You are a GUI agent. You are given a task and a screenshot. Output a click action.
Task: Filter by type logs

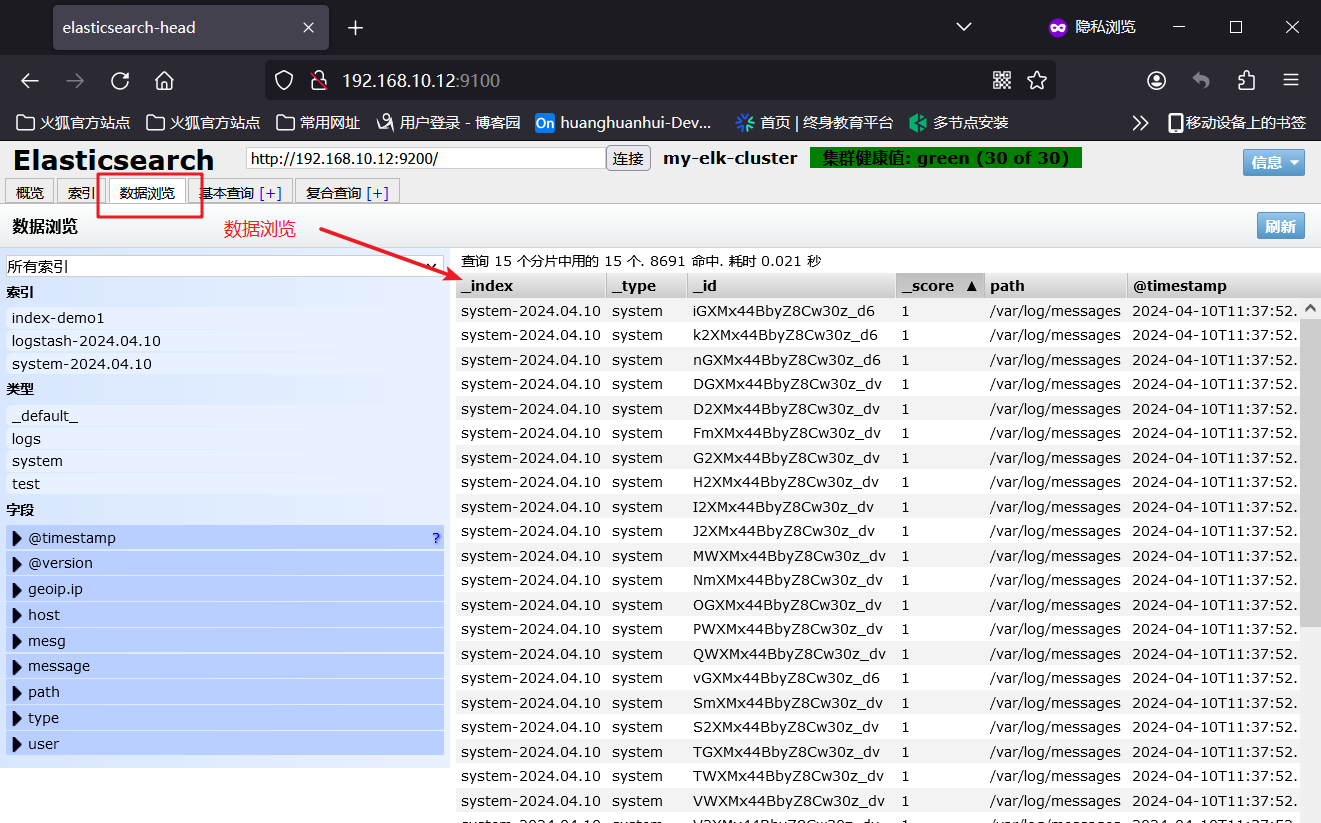click(26, 439)
